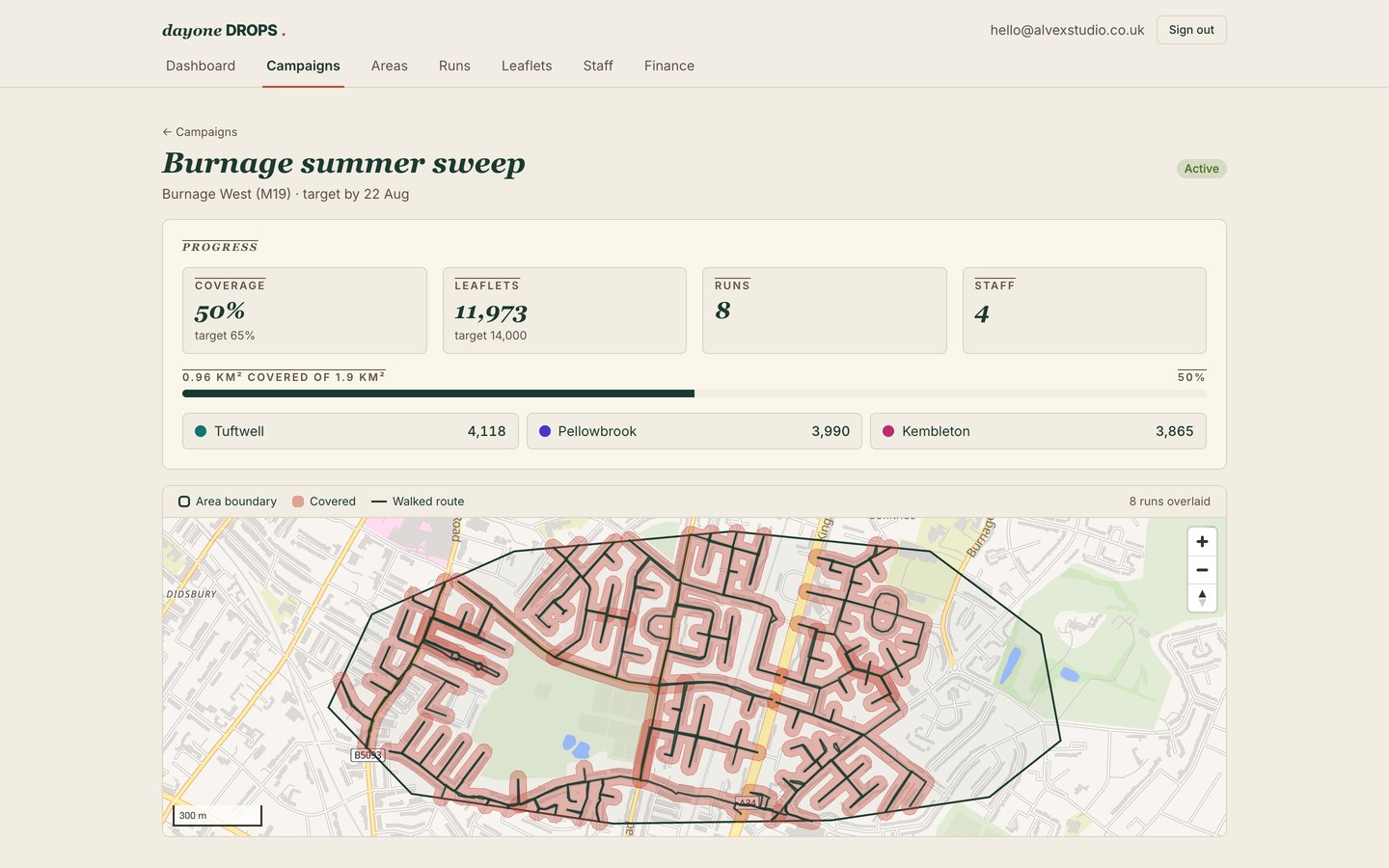Click the hello@alvexstudio.co.uk email text
The height and width of the screenshot is (868, 1389).
1067,30
